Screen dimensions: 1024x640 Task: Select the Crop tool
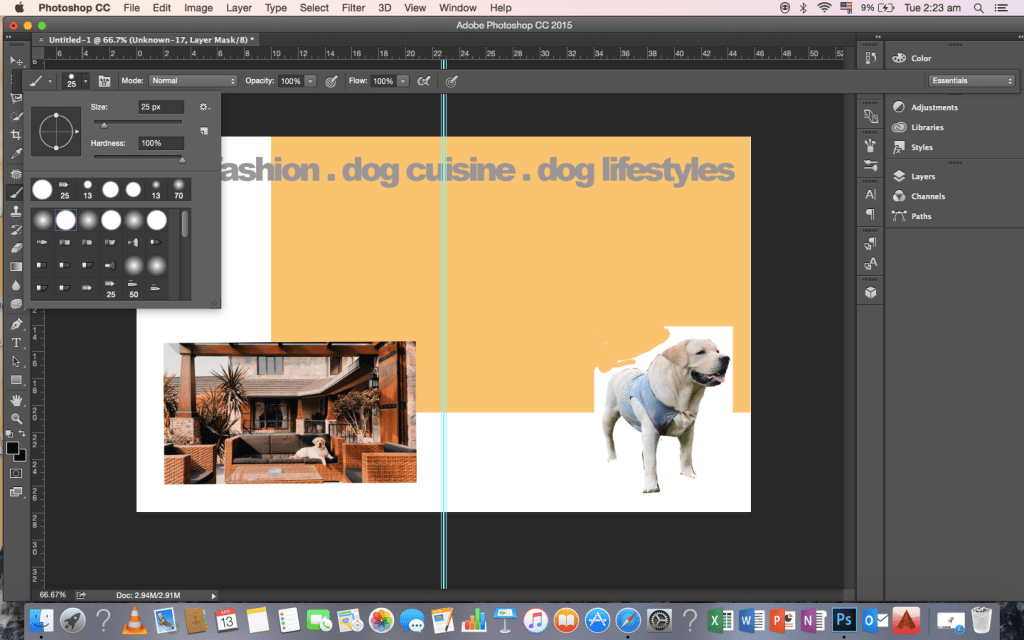[16, 135]
